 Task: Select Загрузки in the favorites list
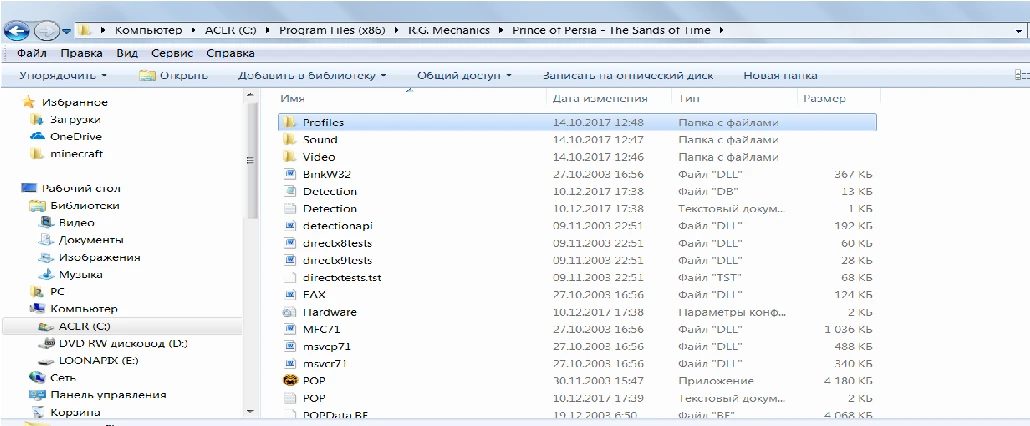(x=75, y=119)
